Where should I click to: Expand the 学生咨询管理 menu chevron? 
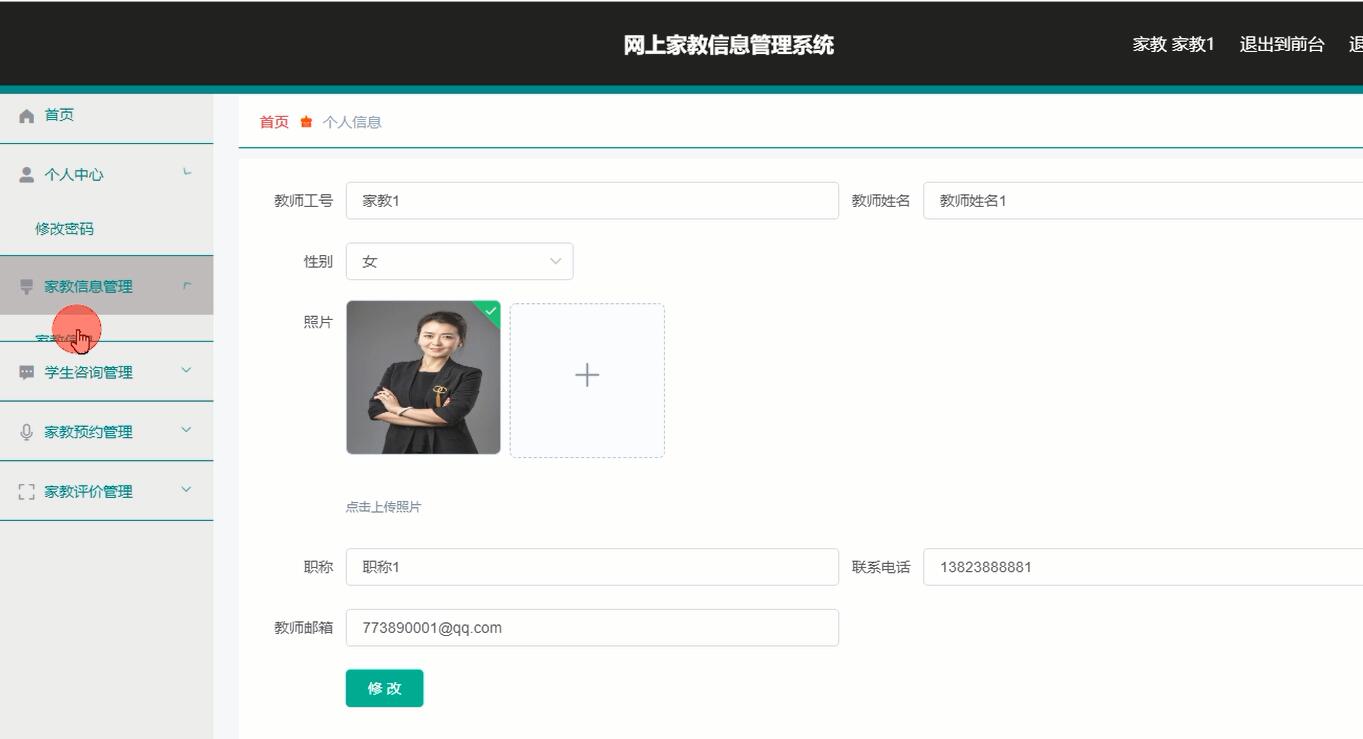186,371
